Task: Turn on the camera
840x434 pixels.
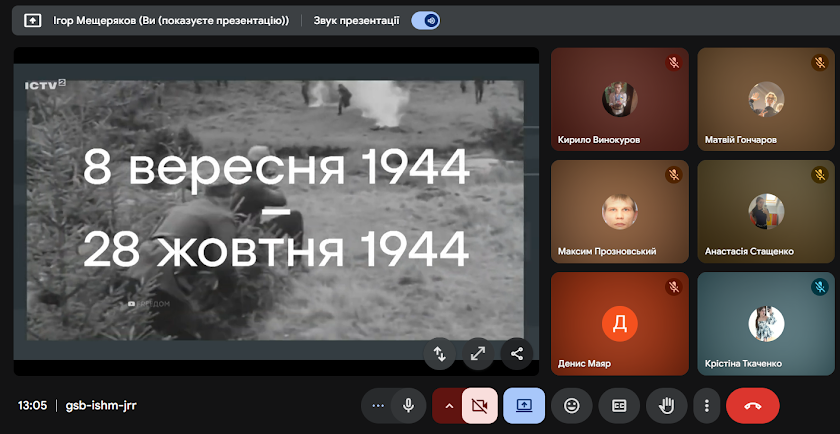Action: [x=480, y=405]
